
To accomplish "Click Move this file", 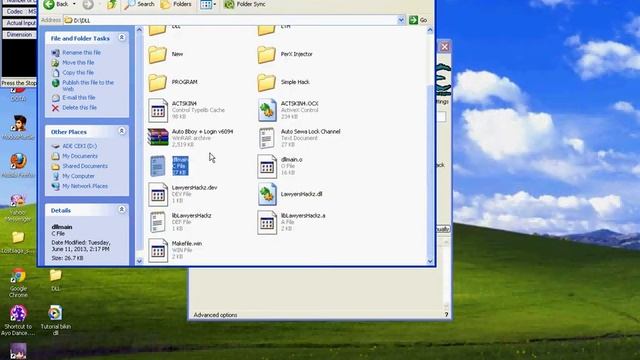I will pyautogui.click(x=78, y=62).
